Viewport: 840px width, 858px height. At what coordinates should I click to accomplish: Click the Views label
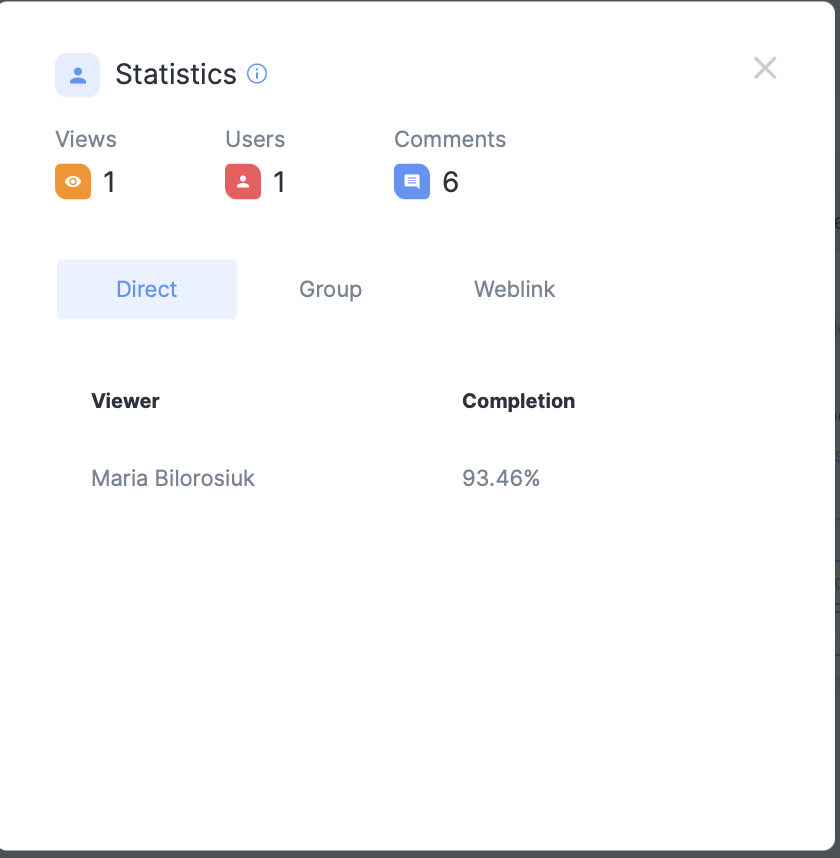(86, 139)
